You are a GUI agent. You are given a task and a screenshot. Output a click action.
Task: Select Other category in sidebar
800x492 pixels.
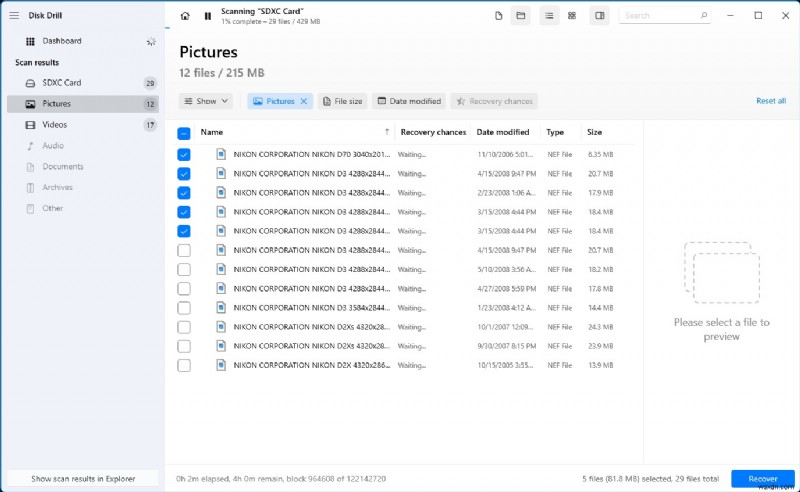[83, 209]
